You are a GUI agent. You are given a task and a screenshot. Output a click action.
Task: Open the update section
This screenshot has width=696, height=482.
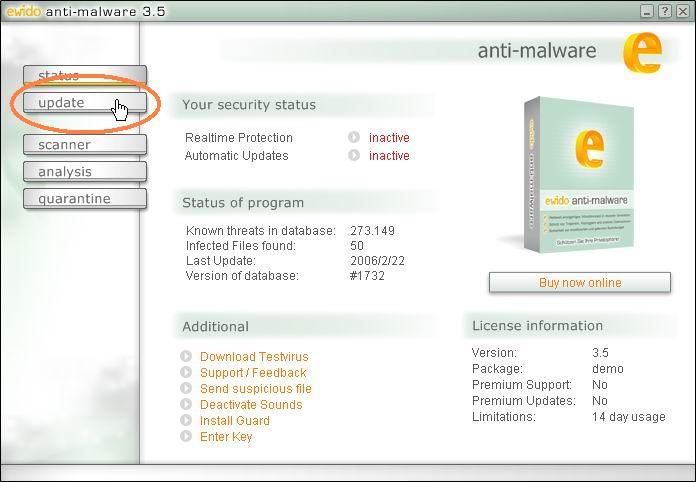[85, 103]
